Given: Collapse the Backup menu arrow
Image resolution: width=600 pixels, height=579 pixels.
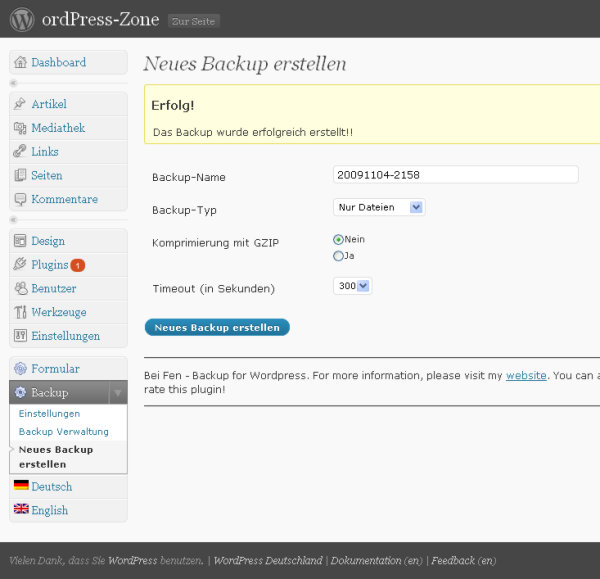Looking at the screenshot, I should (118, 393).
